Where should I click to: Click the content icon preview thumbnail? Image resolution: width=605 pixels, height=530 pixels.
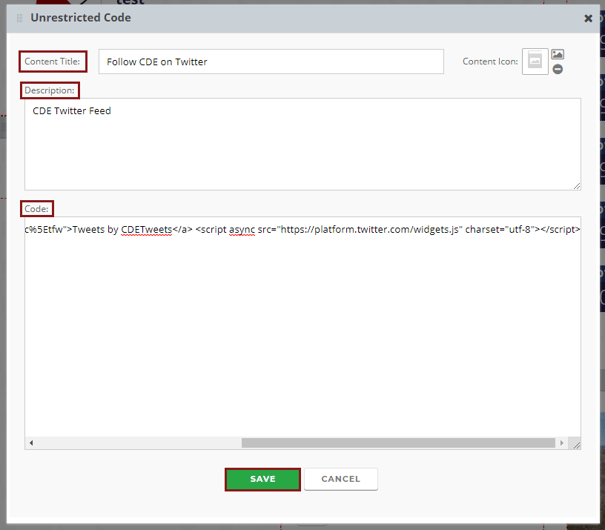(x=535, y=61)
